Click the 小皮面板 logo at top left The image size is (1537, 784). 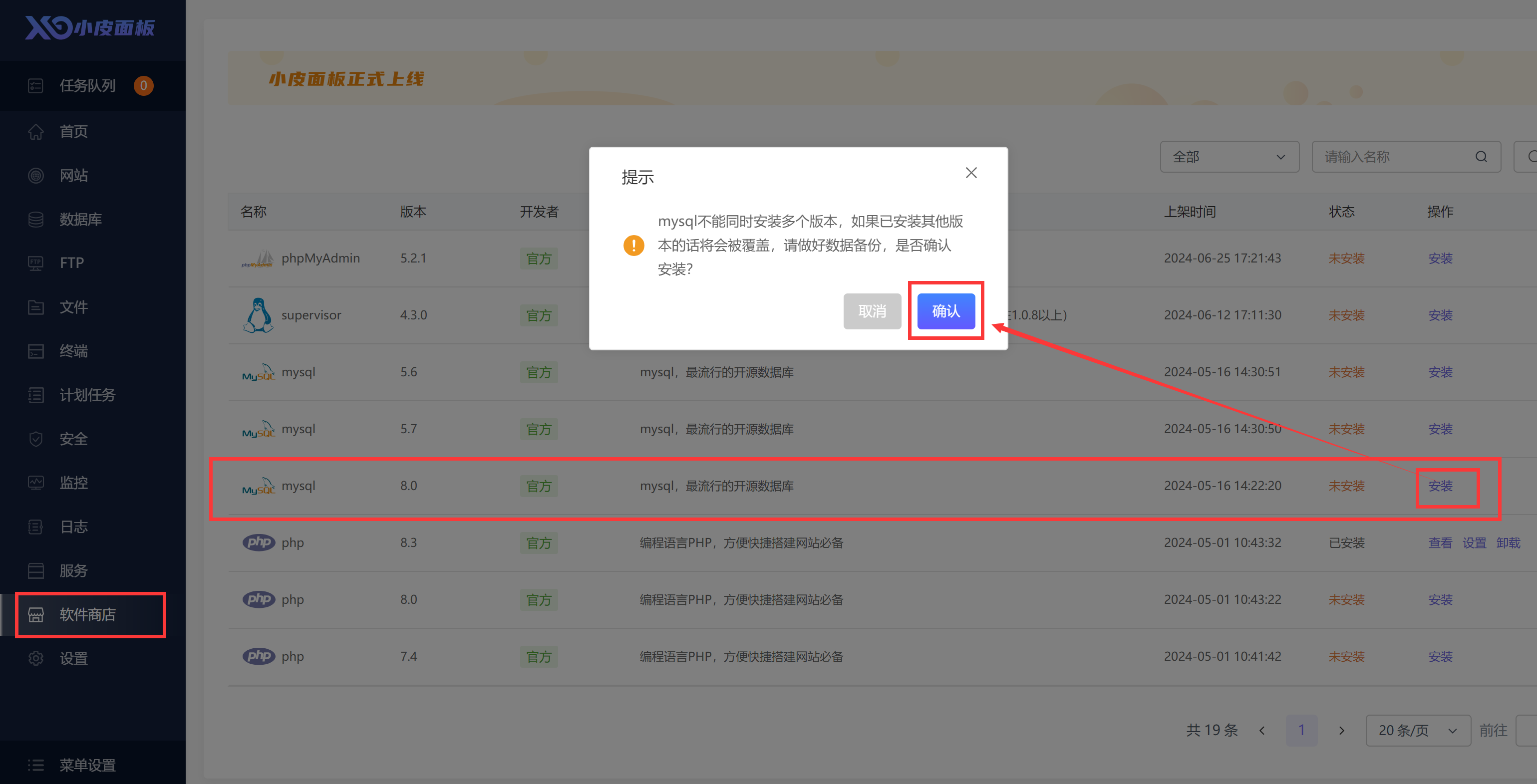point(89,27)
